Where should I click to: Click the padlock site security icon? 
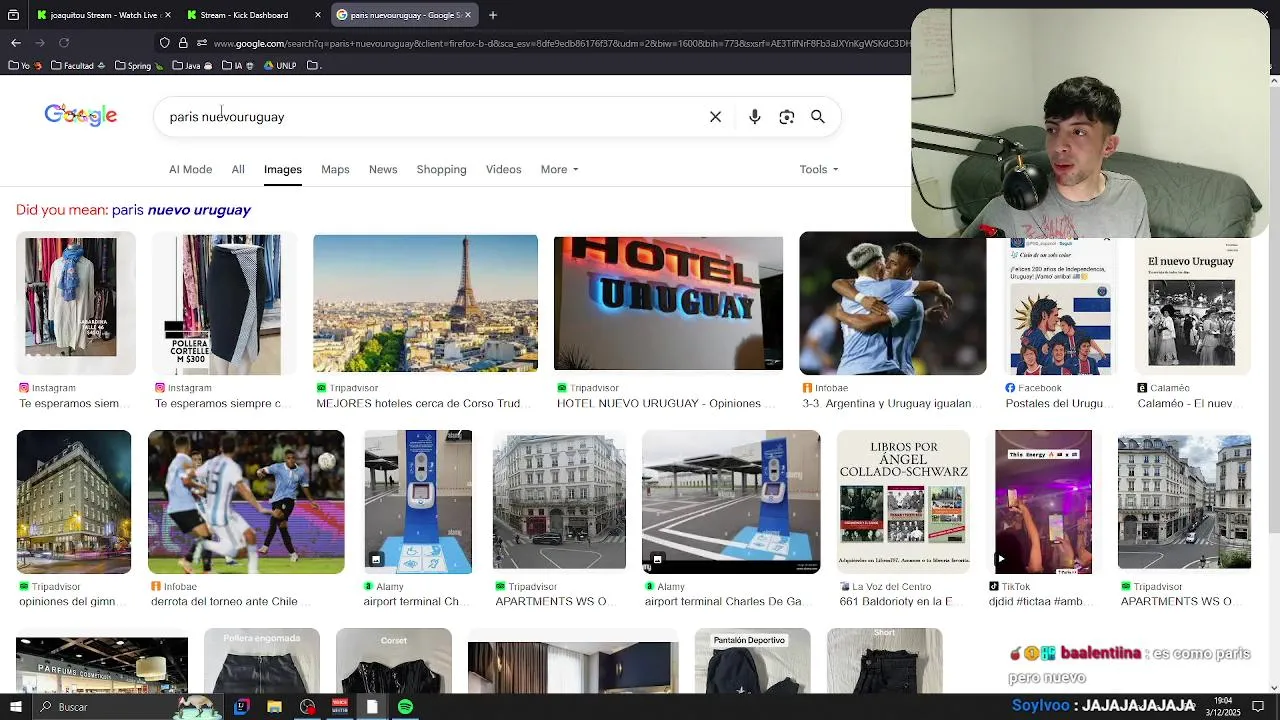[x=183, y=43]
